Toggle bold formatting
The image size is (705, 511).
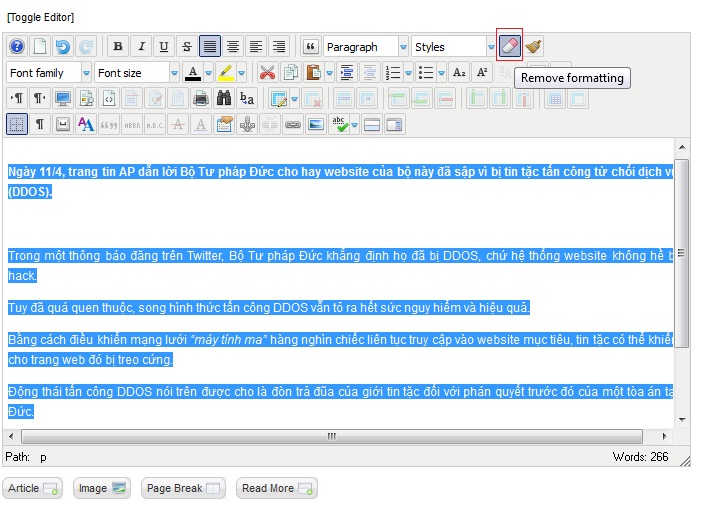[118, 46]
